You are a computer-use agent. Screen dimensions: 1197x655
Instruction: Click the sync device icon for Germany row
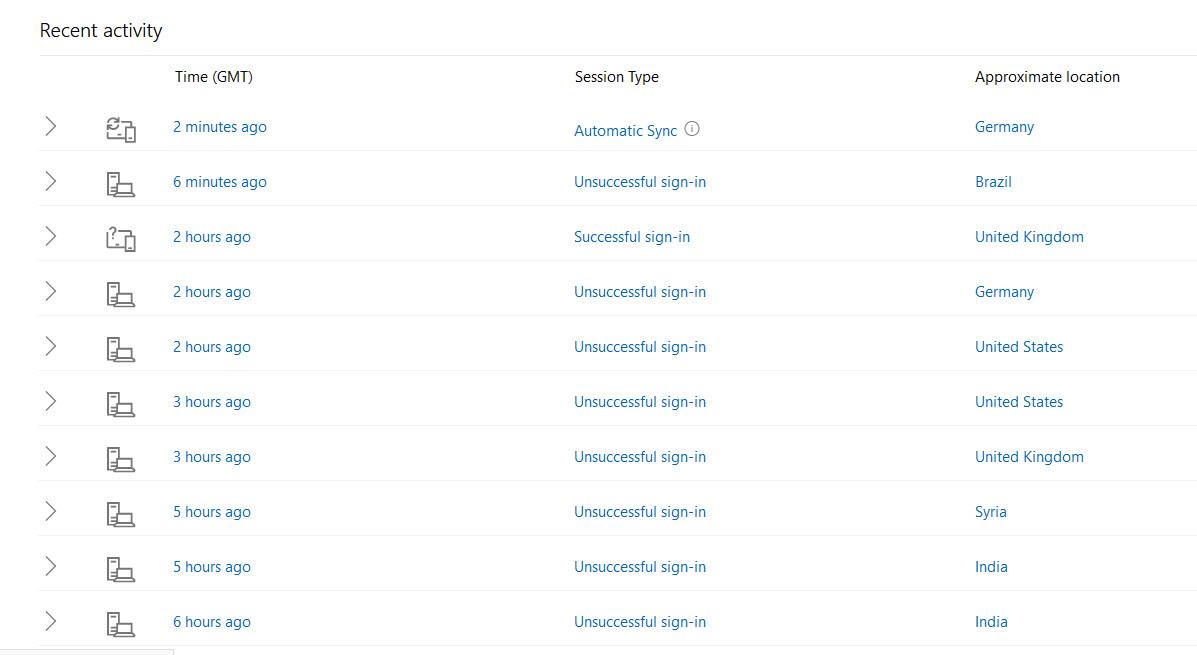tap(121, 129)
